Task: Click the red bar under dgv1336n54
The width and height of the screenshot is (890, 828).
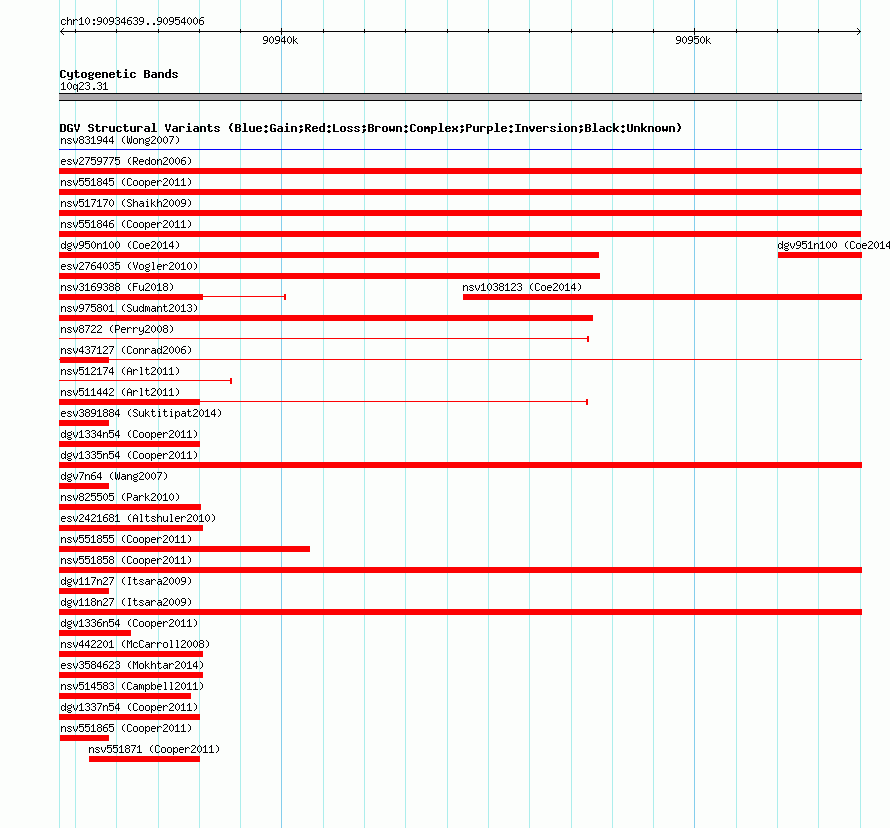Action: pos(95,633)
